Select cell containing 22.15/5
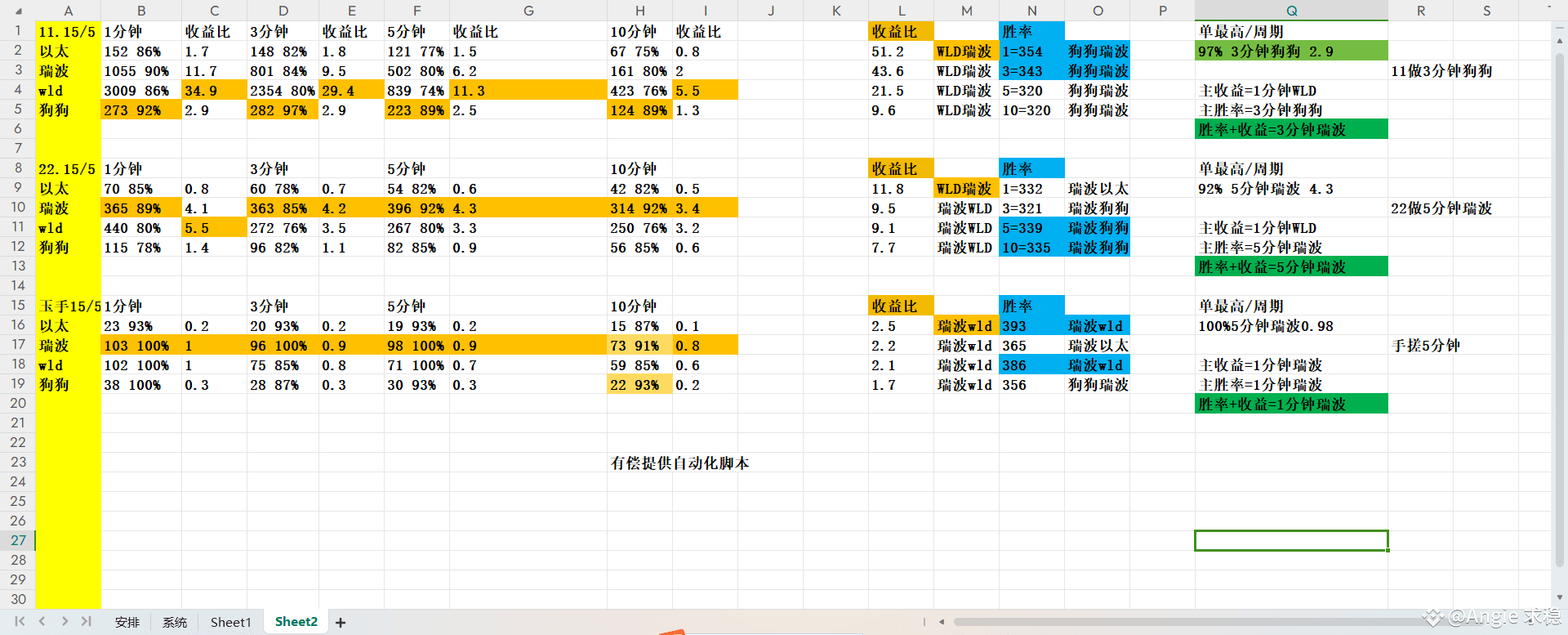This screenshot has width=1568, height=635. click(68, 168)
